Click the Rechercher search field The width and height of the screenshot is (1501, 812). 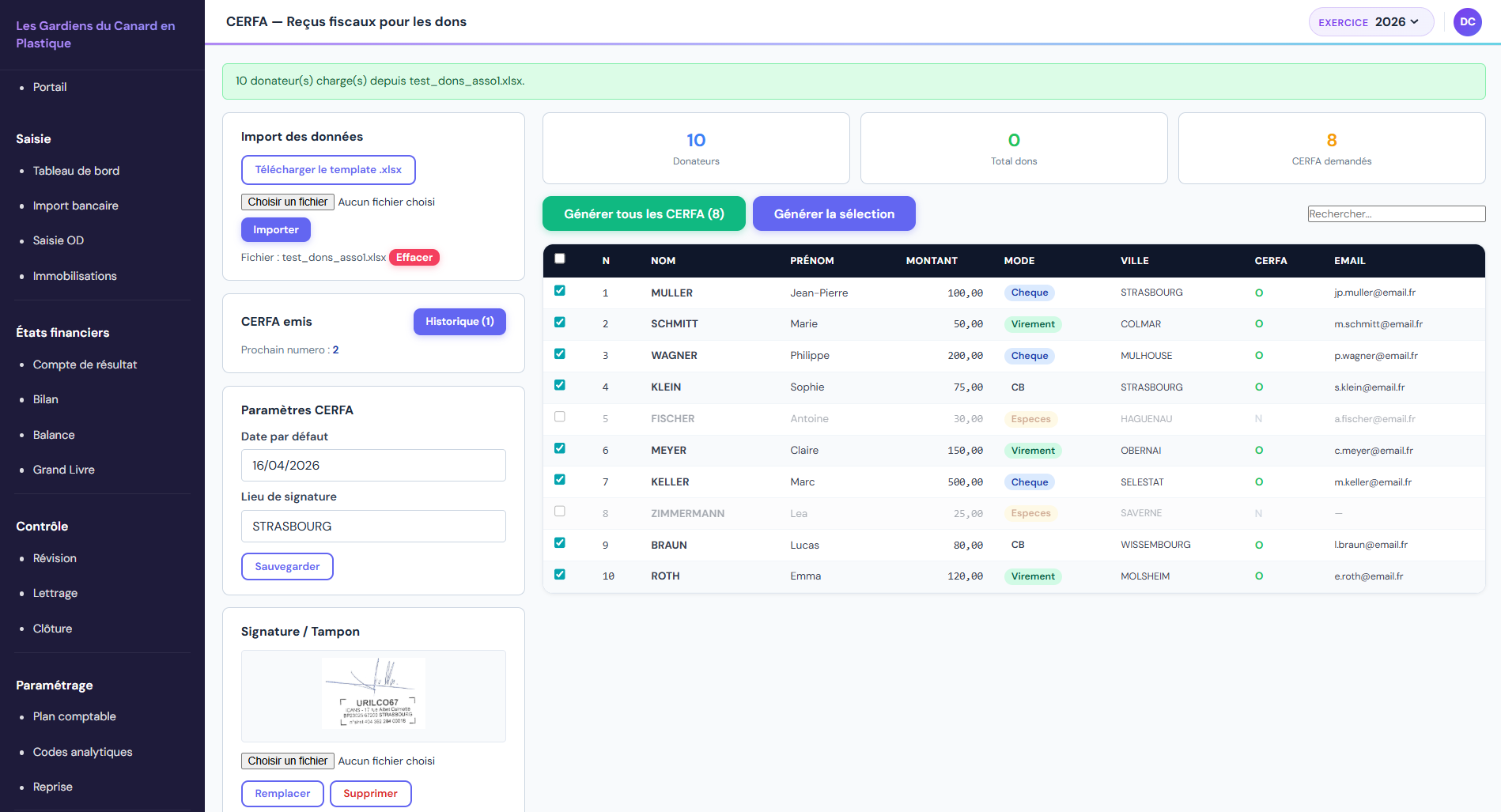click(x=1396, y=213)
